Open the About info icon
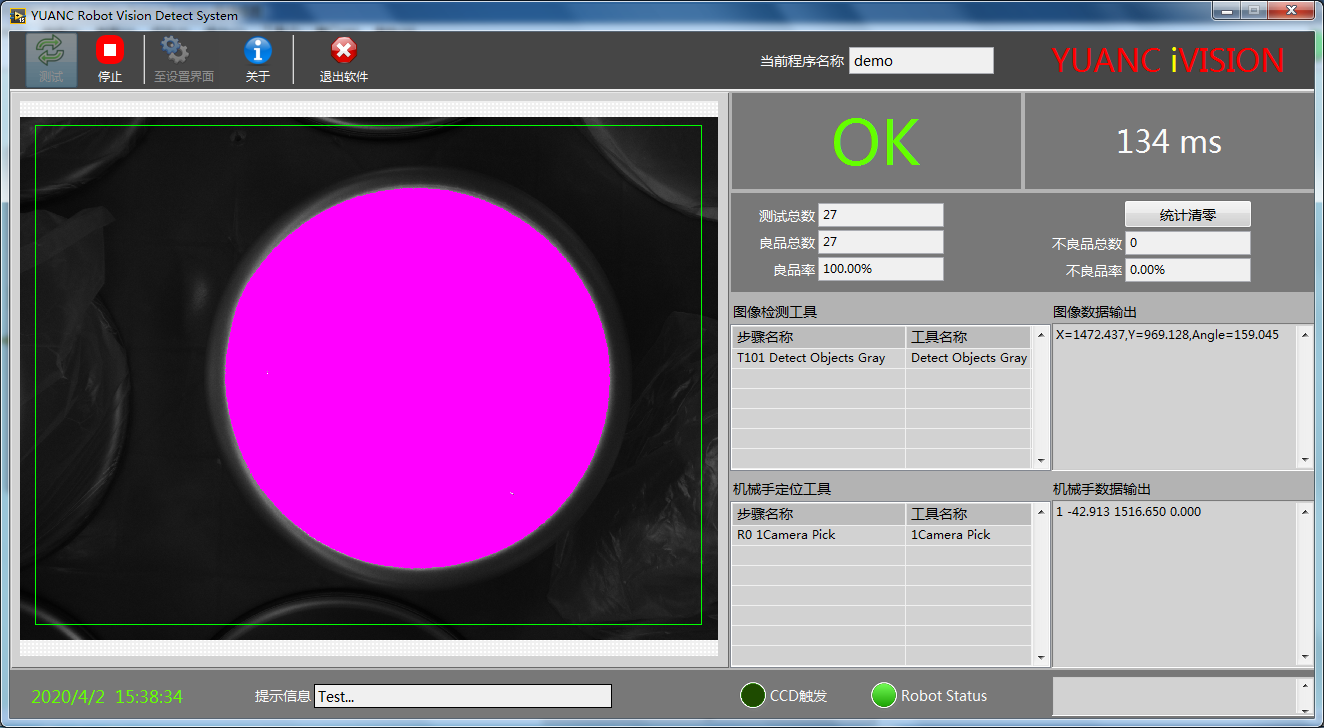Image resolution: width=1324 pixels, height=728 pixels. [x=257, y=51]
